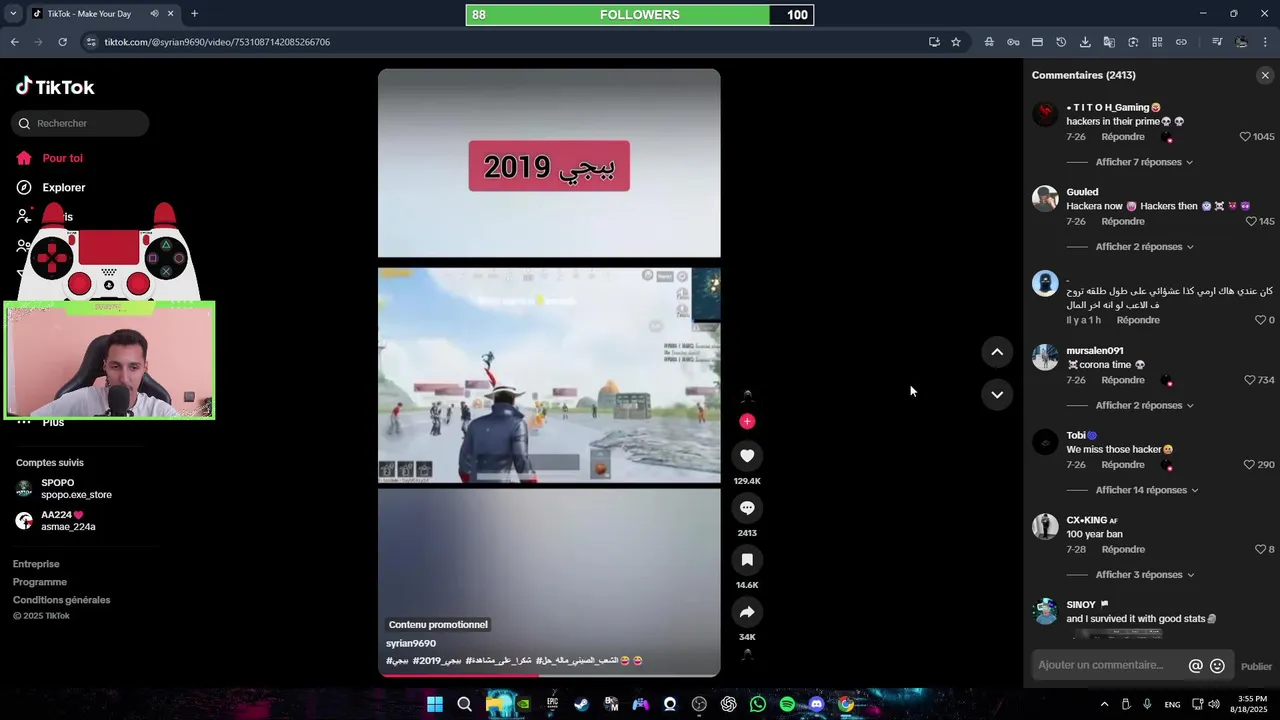1280x720 pixels.
Task: Click the Rechercher search field
Action: pos(80,123)
